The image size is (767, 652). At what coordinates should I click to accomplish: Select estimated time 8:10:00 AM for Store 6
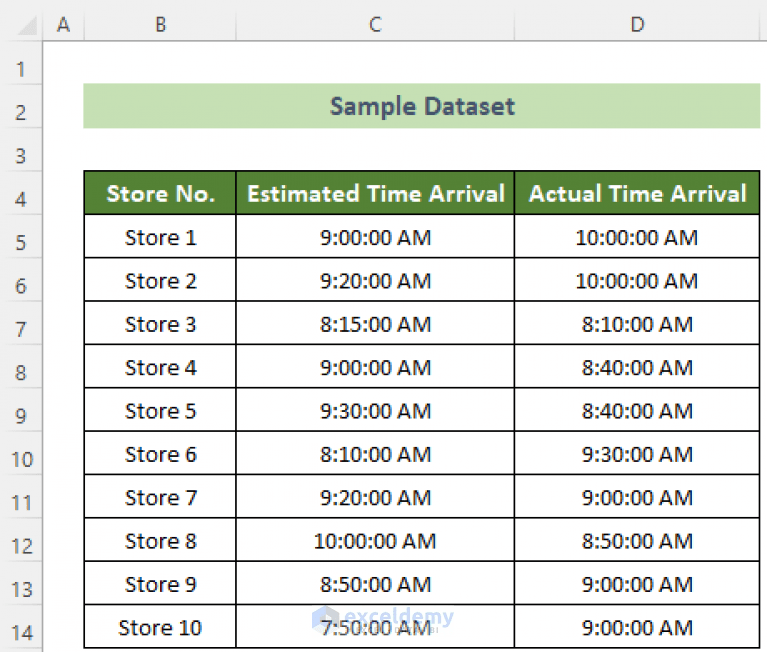(375, 453)
